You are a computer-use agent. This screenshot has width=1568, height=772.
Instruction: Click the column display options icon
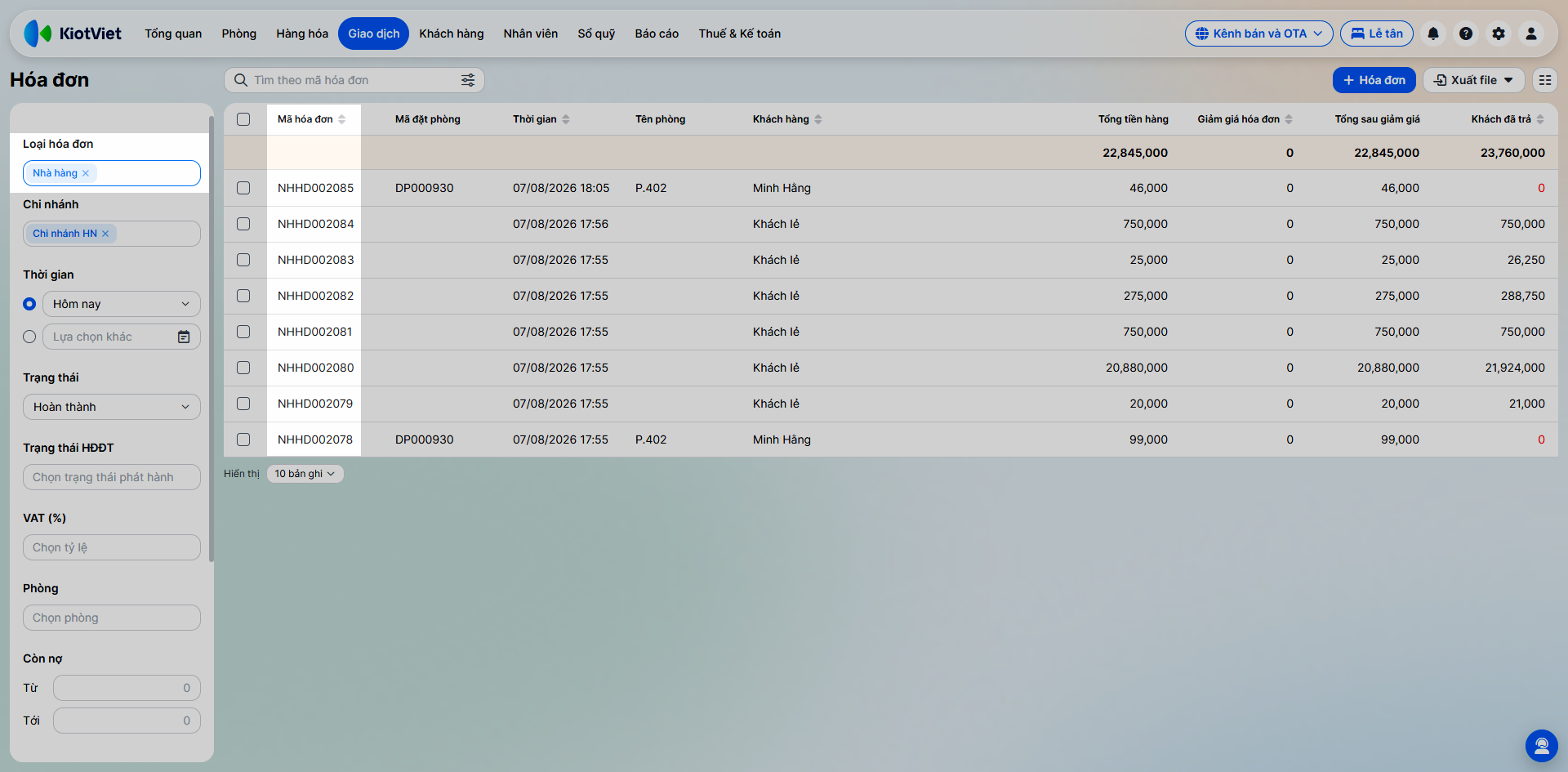pos(1545,80)
